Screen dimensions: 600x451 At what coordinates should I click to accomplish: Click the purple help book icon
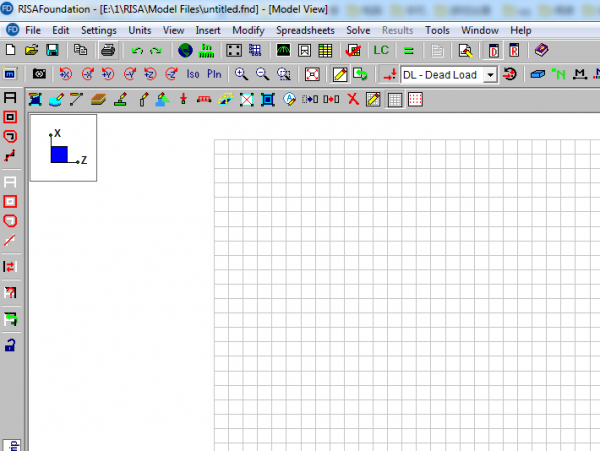pyautogui.click(x=541, y=50)
